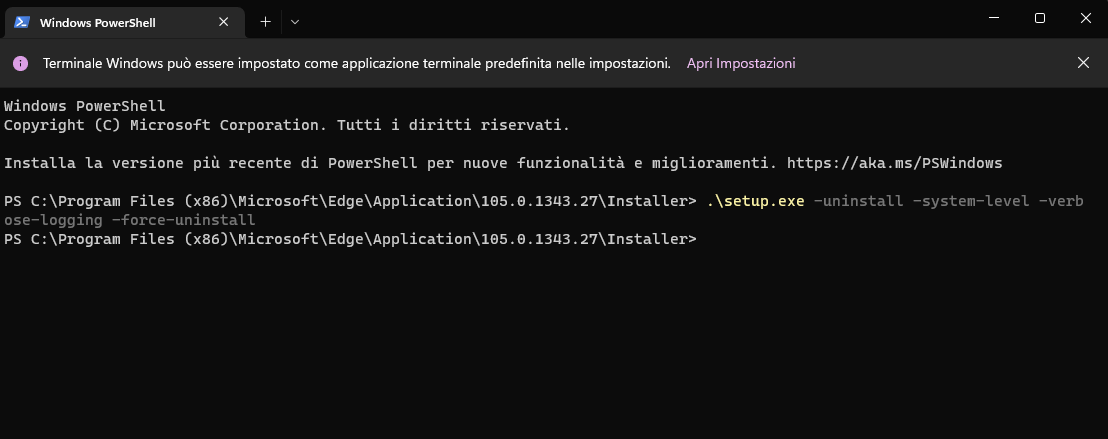
Task: Click the .\setup.exe command text
Action: 755,201
